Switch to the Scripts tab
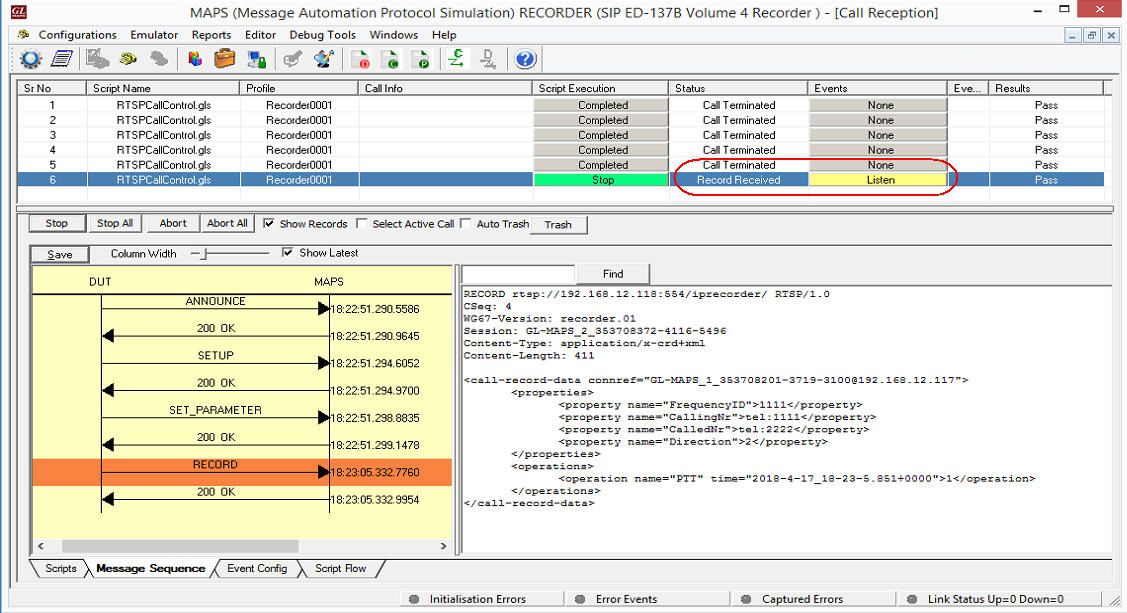The height and width of the screenshot is (613, 1127). [60, 568]
